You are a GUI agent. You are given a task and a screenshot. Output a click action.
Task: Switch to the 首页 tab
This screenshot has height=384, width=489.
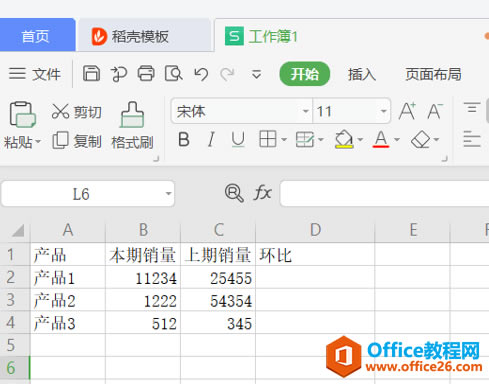[x=37, y=35]
